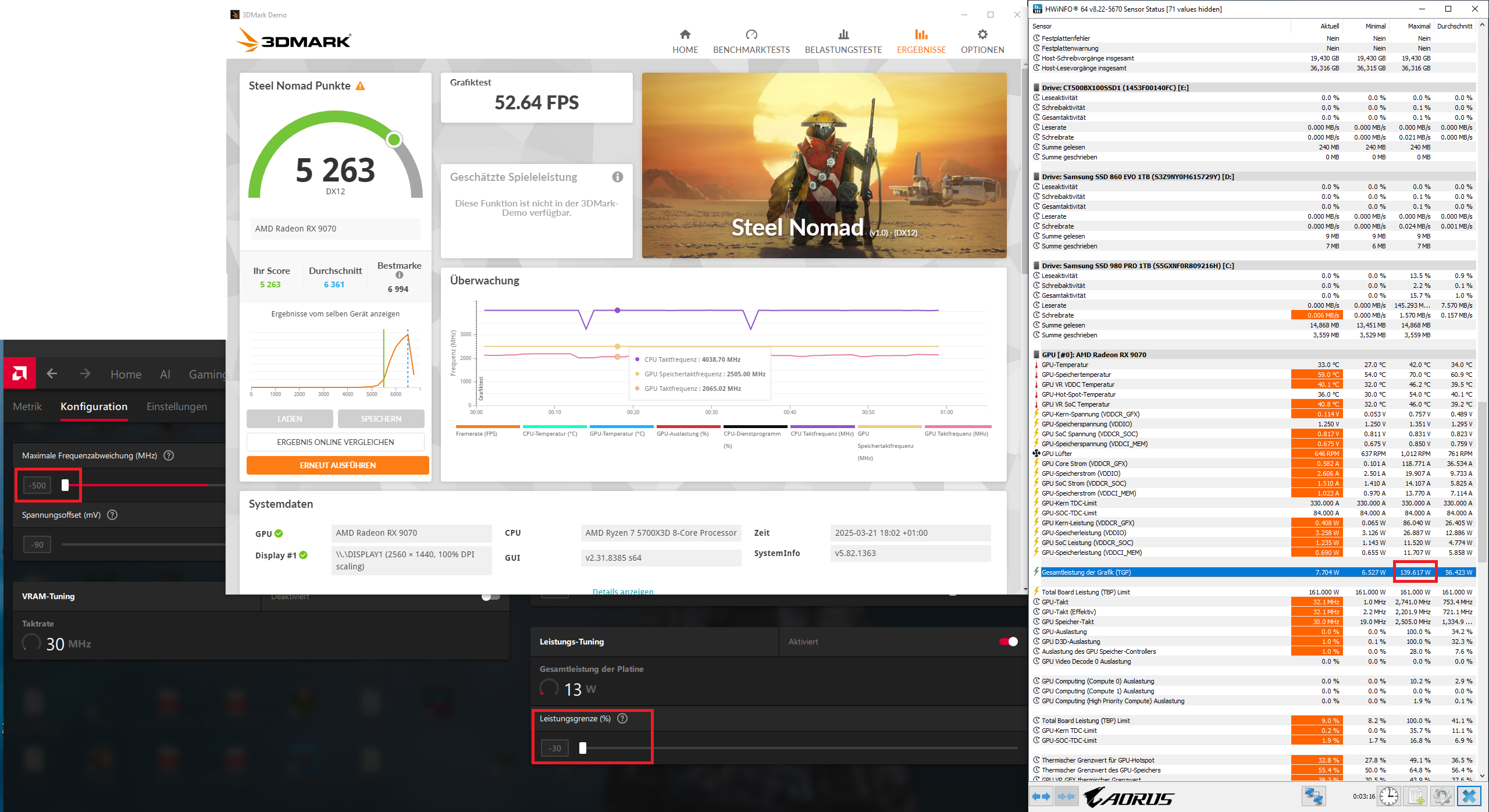The width and height of the screenshot is (1489, 812).
Task: Switch to Einstellungen tab in Adrenalin
Action: [176, 407]
